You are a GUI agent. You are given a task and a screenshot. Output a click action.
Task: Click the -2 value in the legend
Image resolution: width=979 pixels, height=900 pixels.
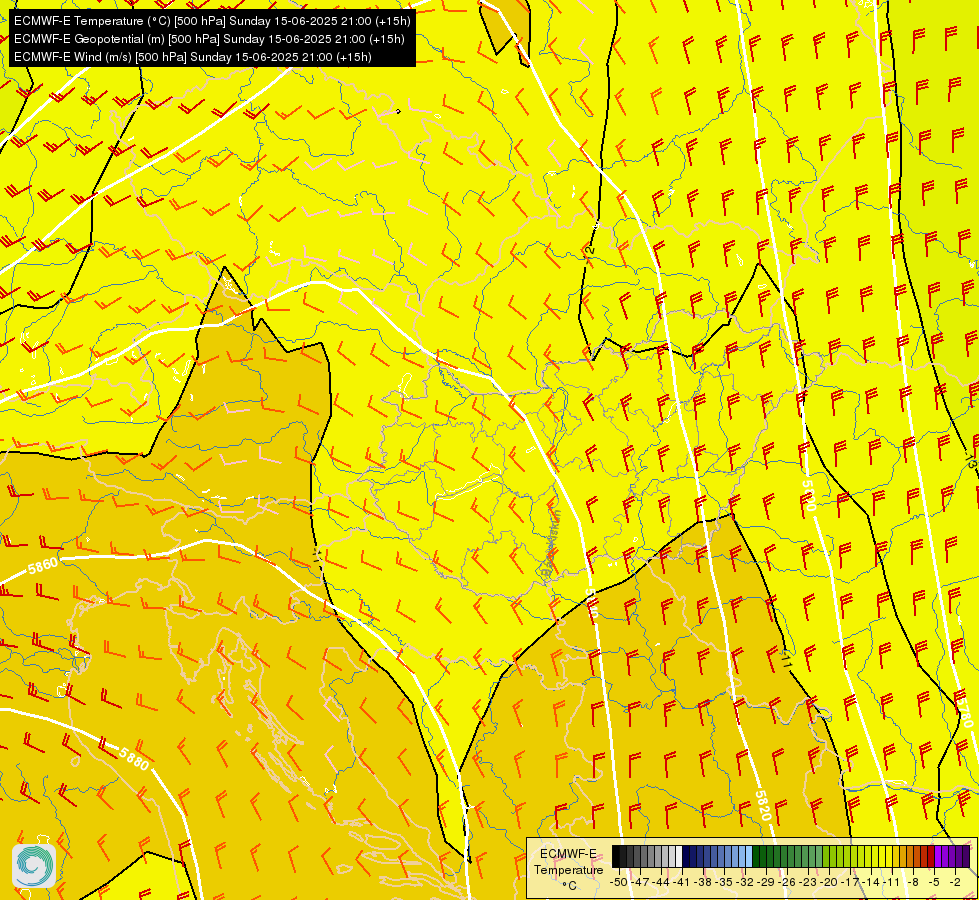pyautogui.click(x=955, y=882)
